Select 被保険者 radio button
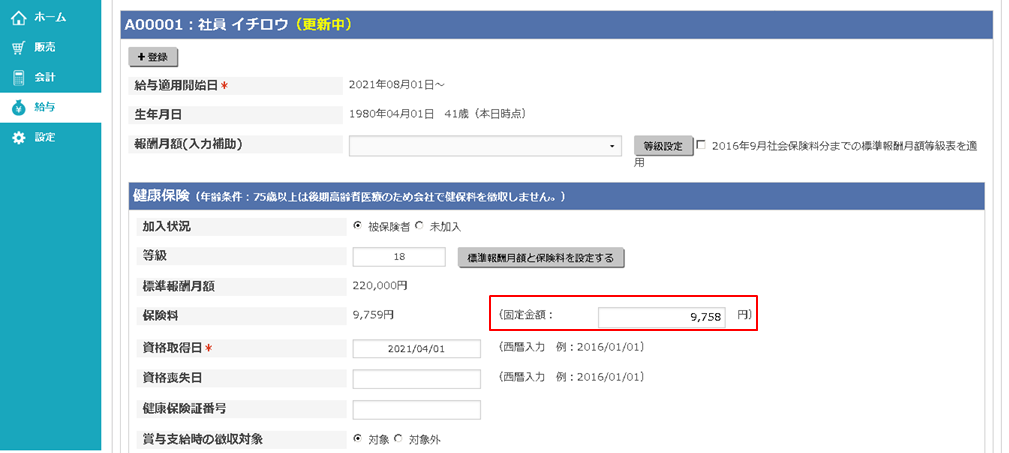The height and width of the screenshot is (453, 1009). pyautogui.click(x=358, y=226)
